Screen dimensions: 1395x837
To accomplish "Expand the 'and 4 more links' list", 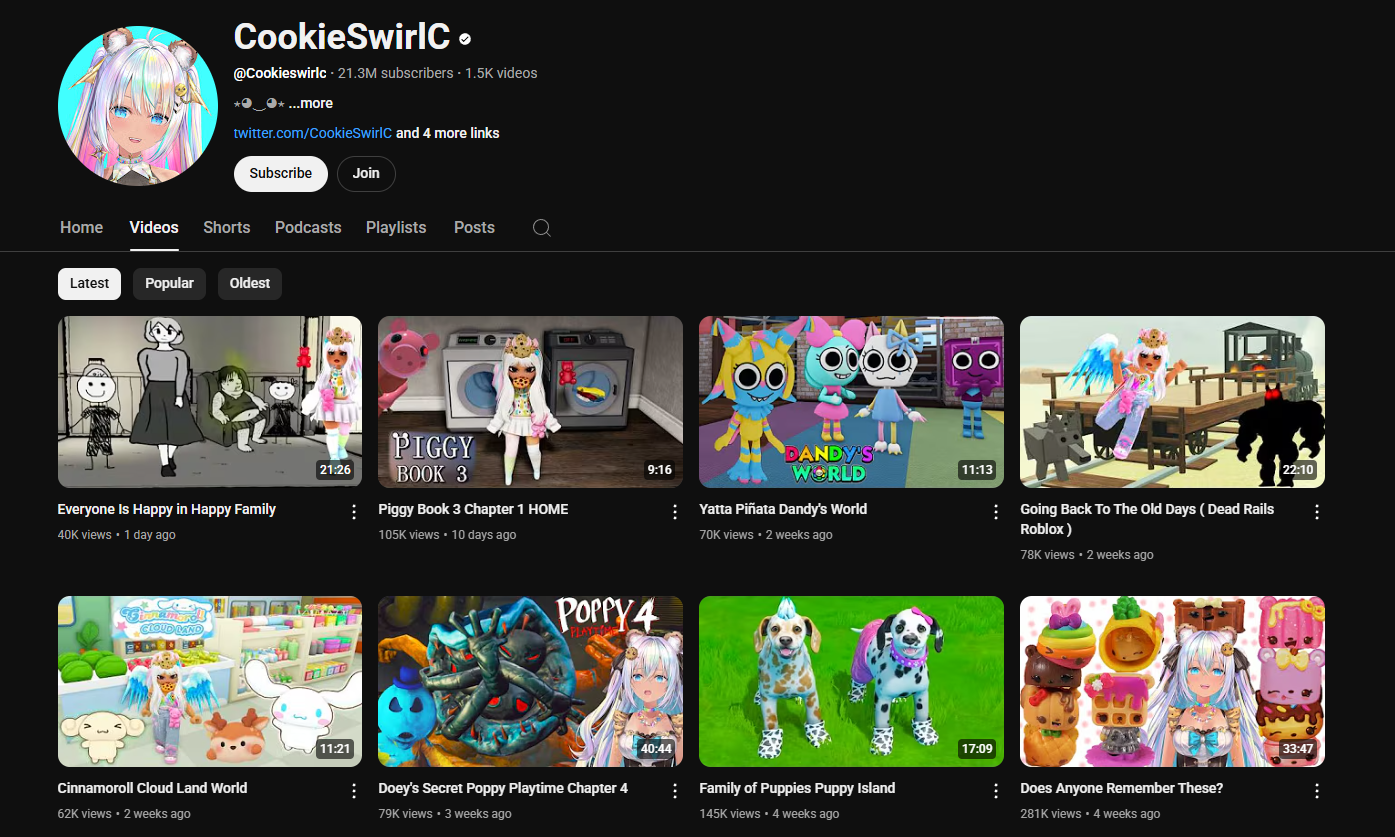I will [447, 133].
